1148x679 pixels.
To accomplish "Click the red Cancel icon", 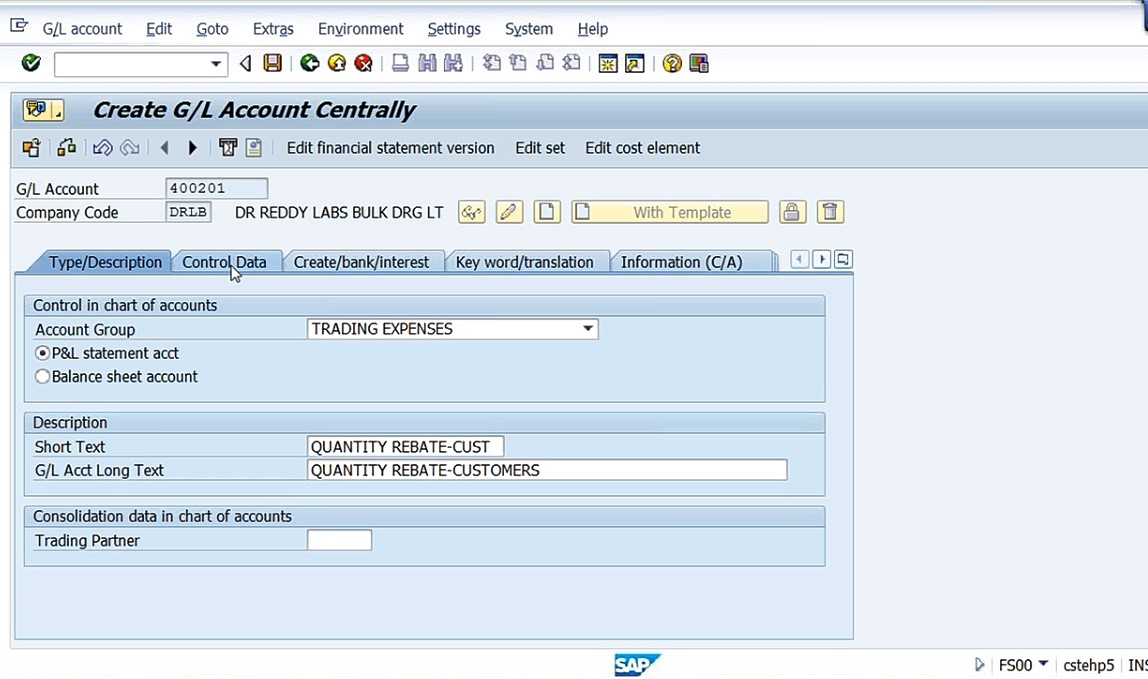I will coord(363,63).
